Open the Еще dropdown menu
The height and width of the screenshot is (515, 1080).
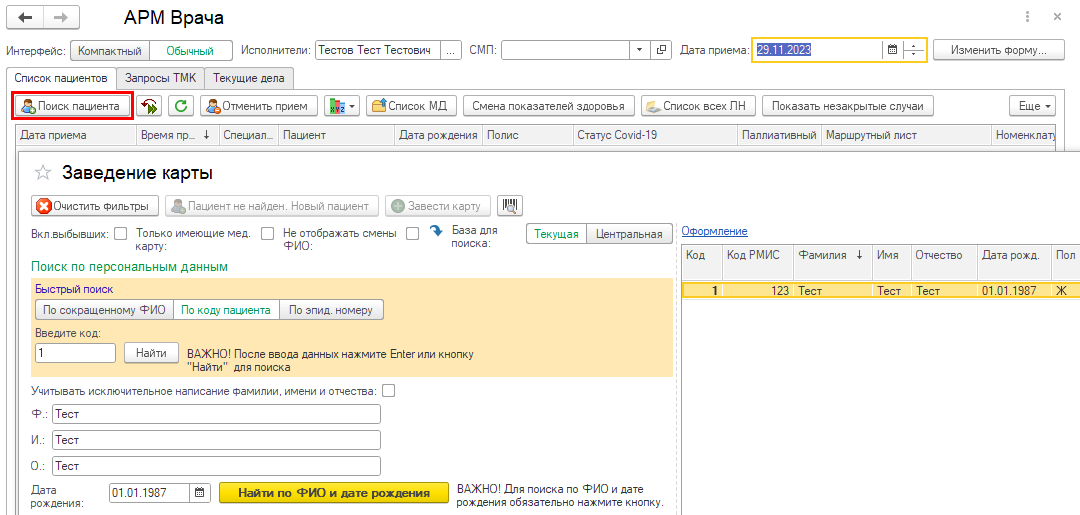[x=1030, y=106]
